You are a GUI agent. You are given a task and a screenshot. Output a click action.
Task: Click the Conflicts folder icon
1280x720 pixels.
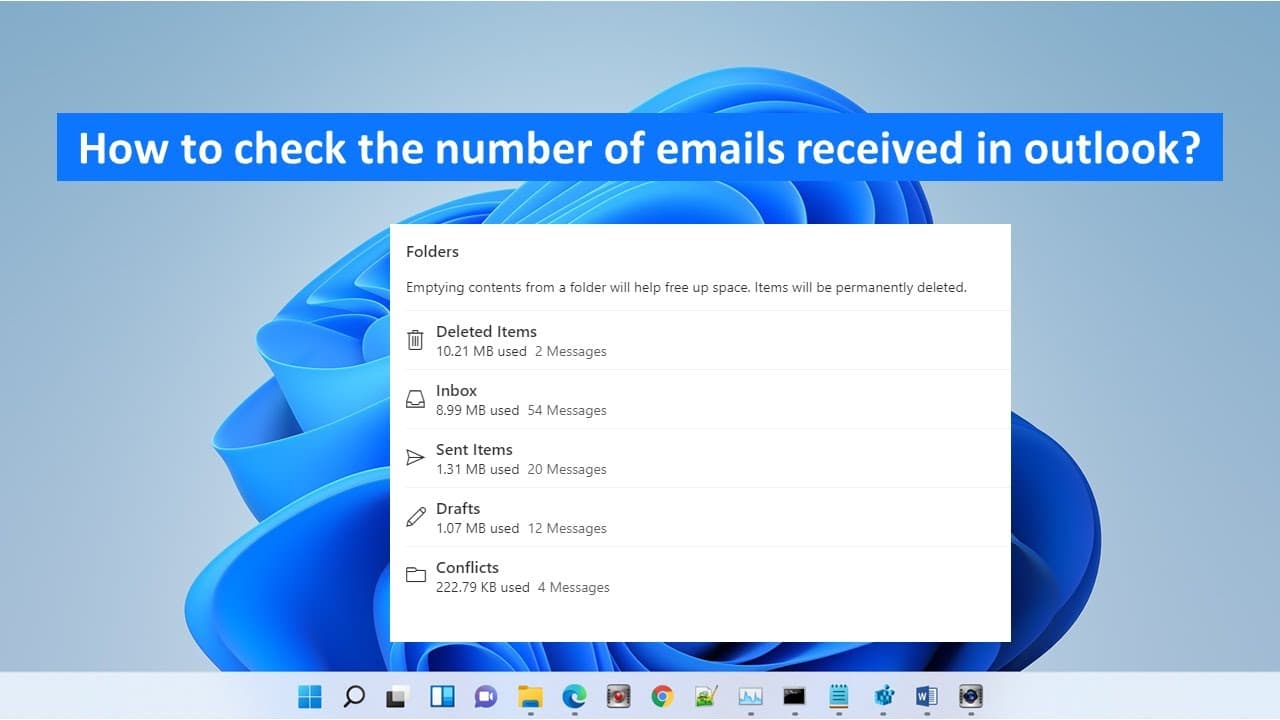(415, 575)
